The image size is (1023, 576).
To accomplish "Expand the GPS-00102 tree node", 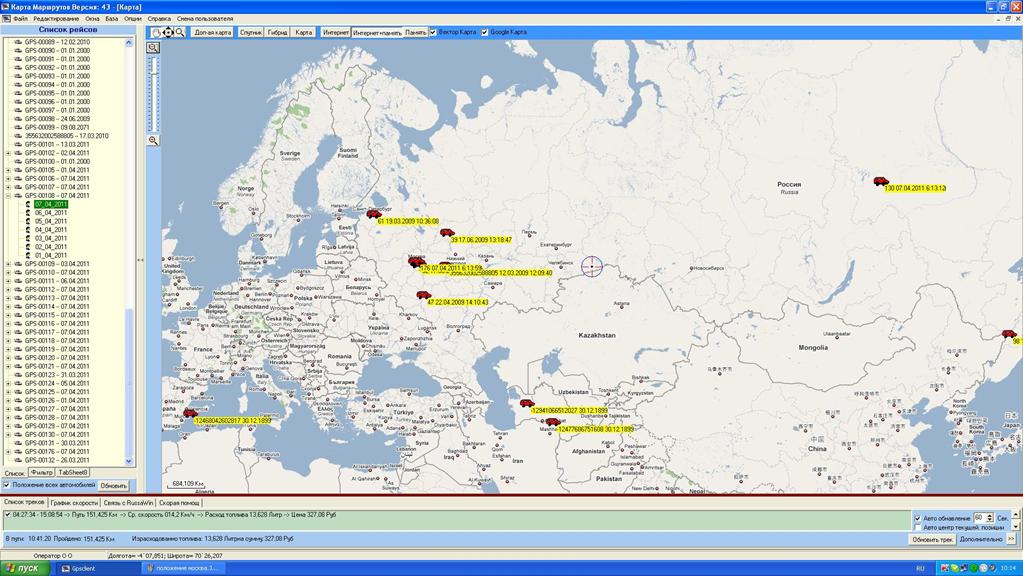I will pyautogui.click(x=8, y=153).
